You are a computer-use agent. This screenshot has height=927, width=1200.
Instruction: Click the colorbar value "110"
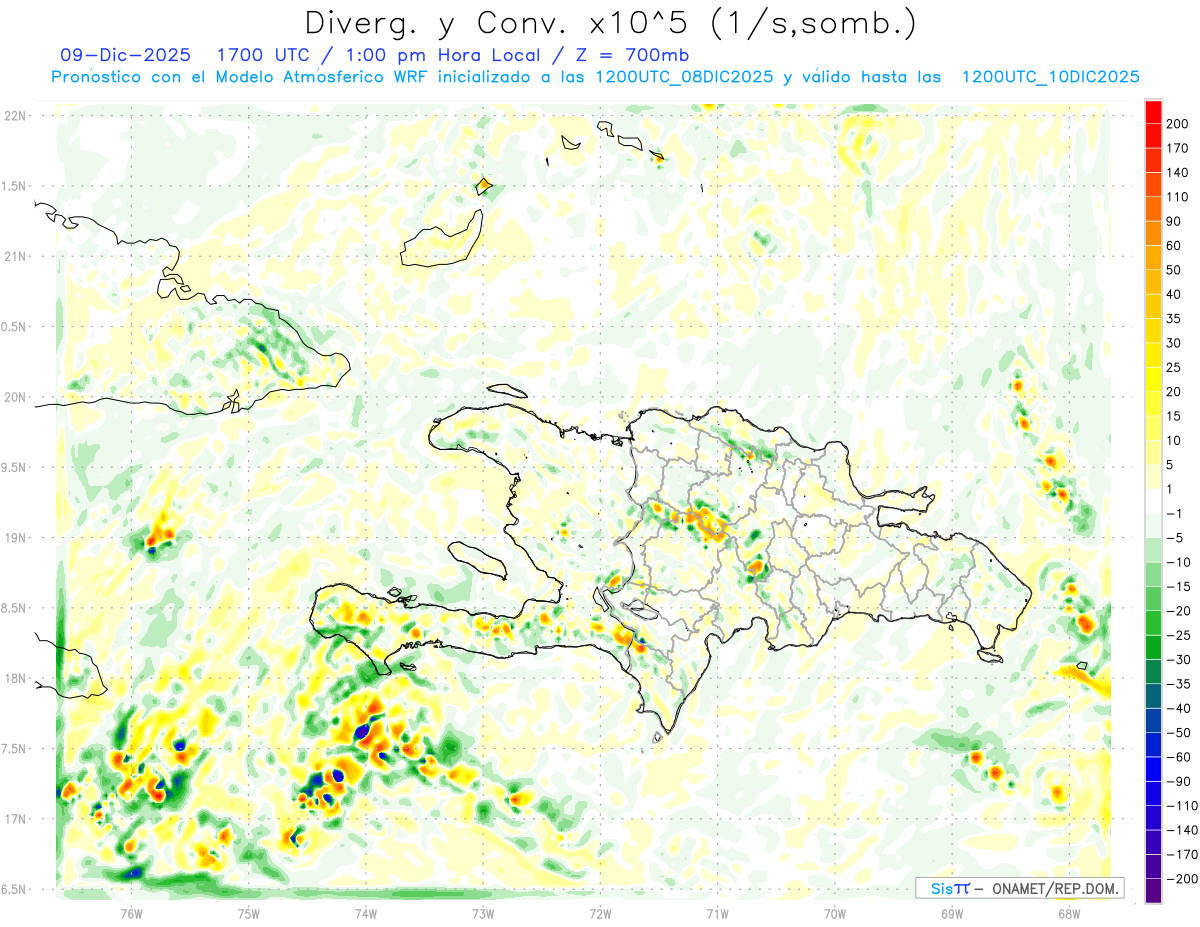tap(1177, 197)
